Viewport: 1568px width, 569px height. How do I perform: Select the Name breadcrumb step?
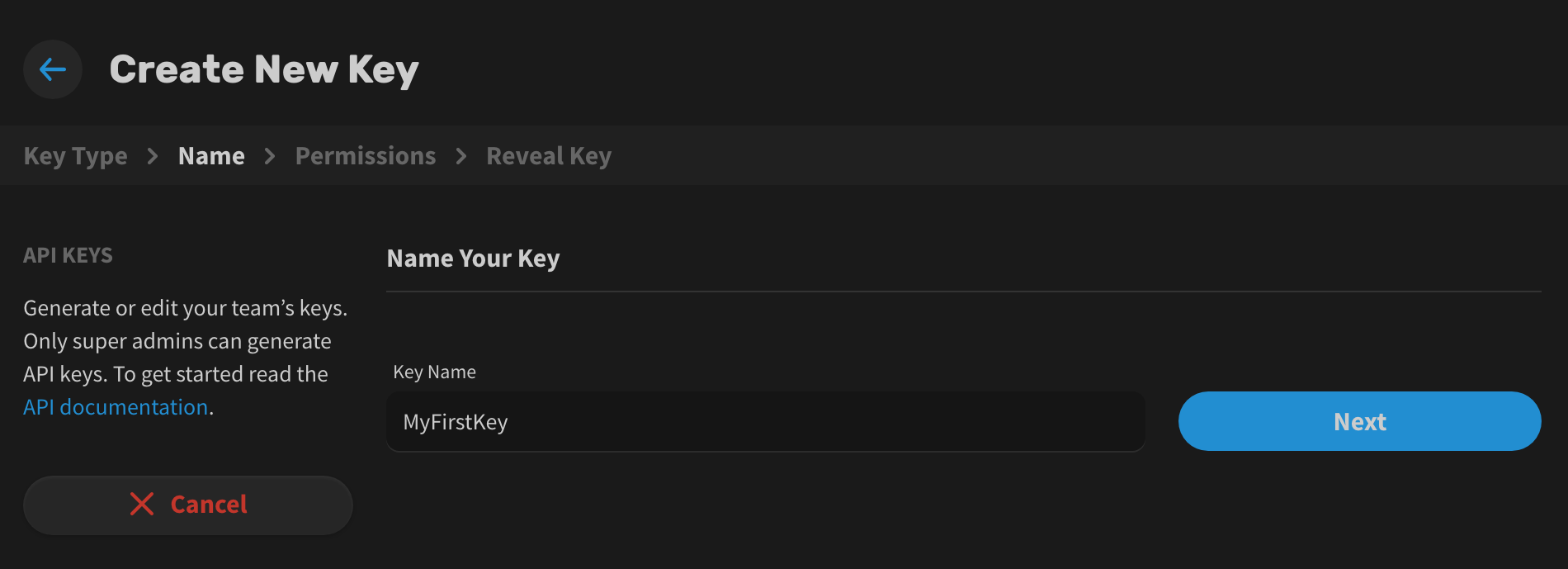[x=211, y=156]
